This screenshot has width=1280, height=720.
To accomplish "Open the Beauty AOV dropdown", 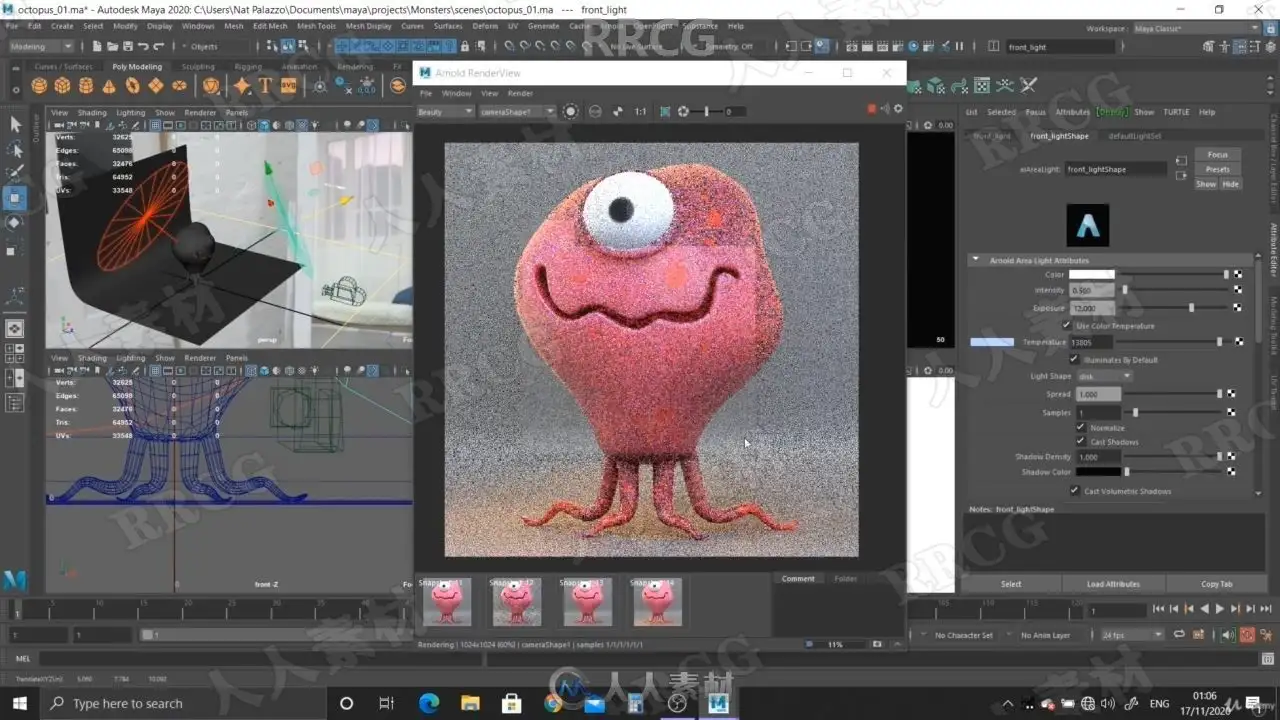I will point(445,112).
